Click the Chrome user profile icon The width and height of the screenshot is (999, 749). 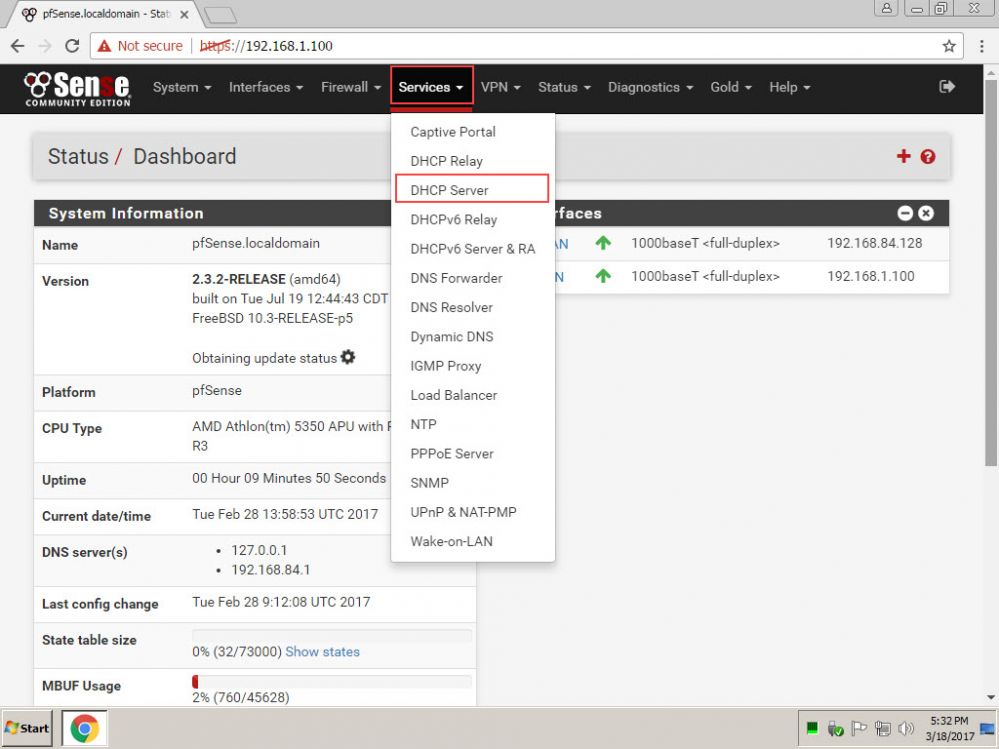[886, 8]
